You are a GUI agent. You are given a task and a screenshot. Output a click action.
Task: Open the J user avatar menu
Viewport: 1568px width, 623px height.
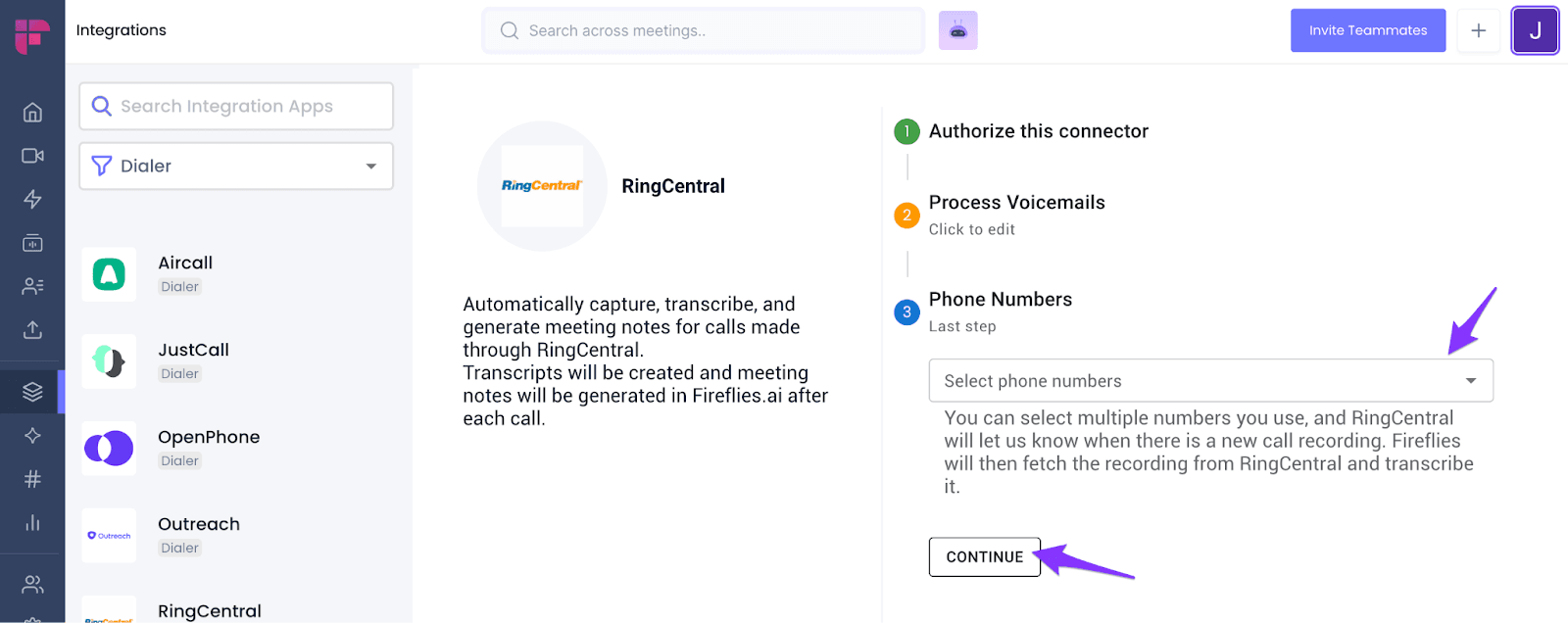[x=1535, y=30]
